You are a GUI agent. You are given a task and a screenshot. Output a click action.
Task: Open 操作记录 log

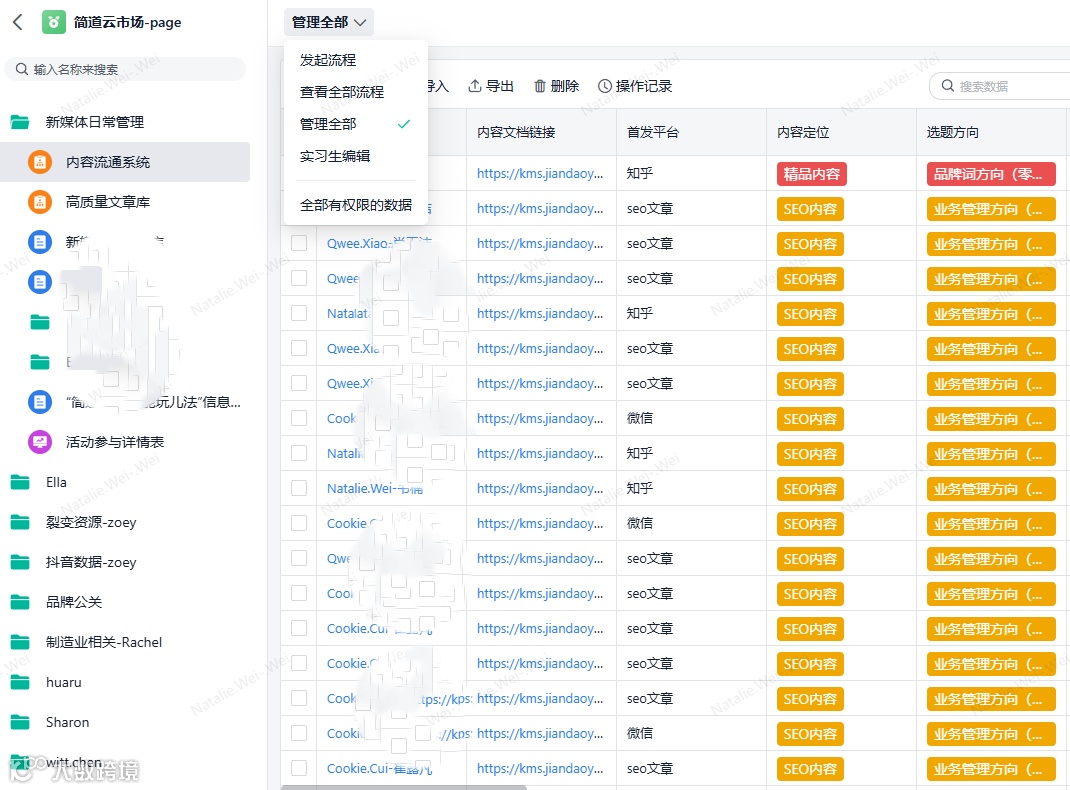click(x=635, y=86)
